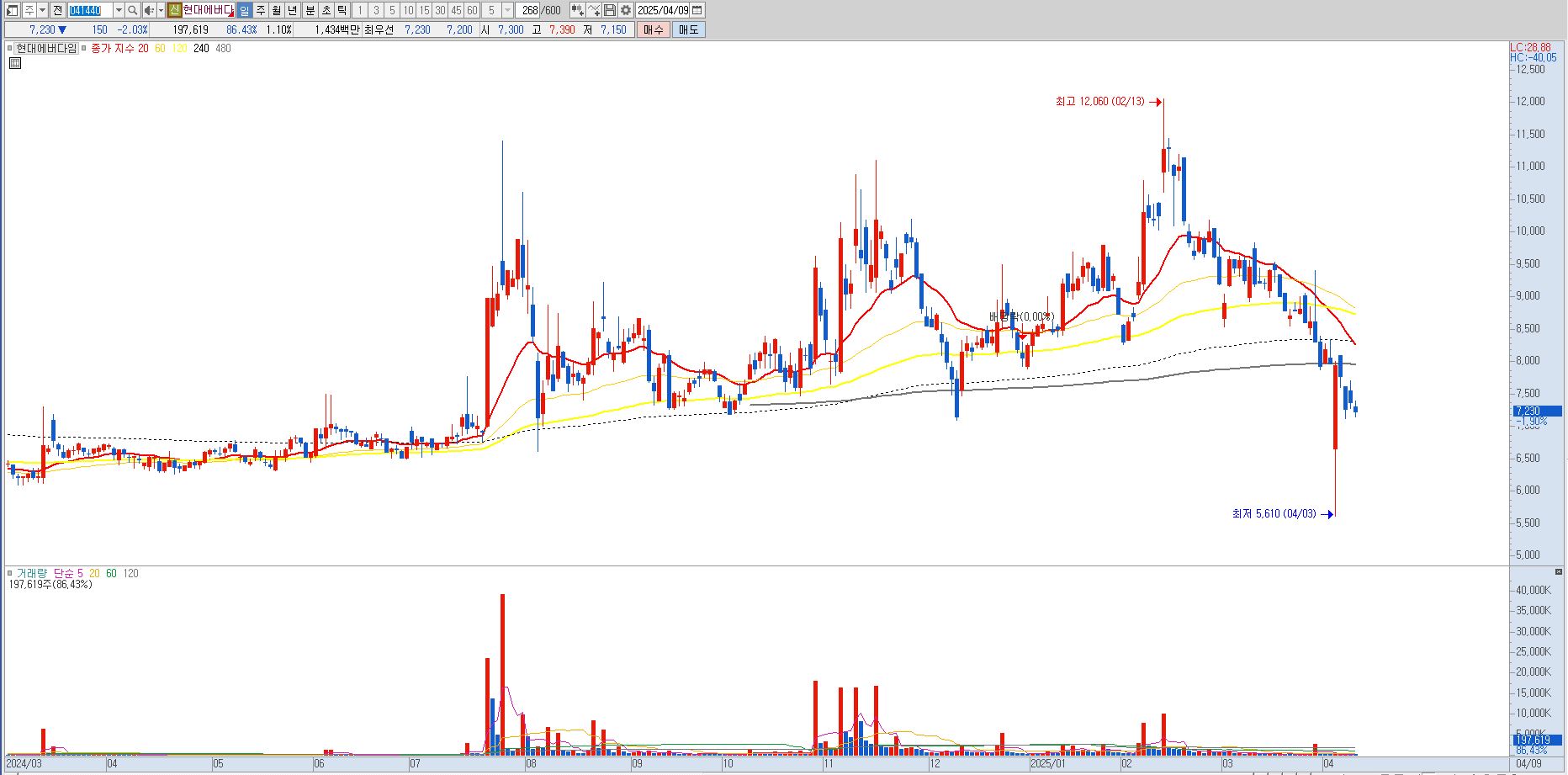Select the 30 interval button
This screenshot has width=1568, height=775.
click(x=440, y=10)
